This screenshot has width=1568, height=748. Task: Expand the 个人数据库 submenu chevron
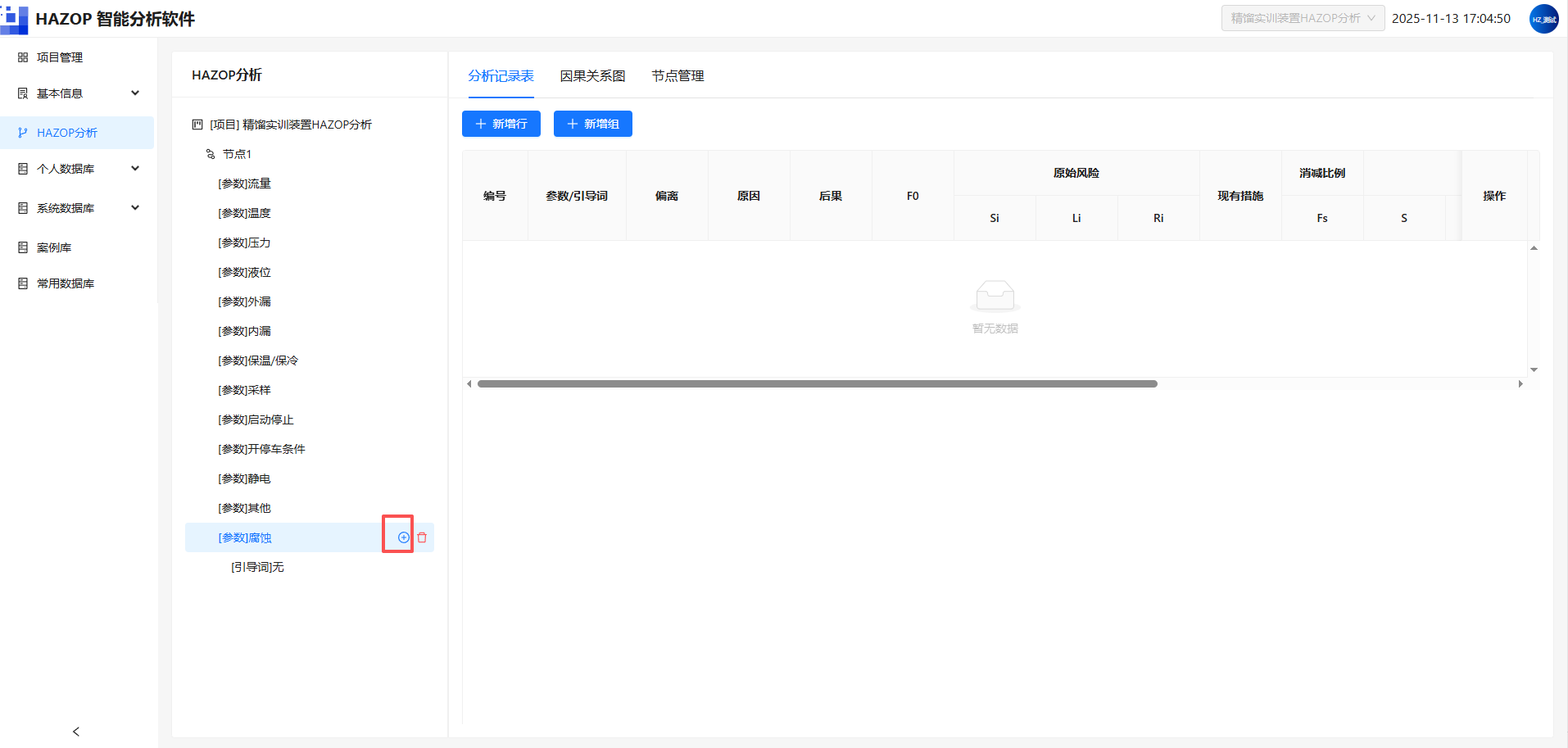click(x=135, y=169)
